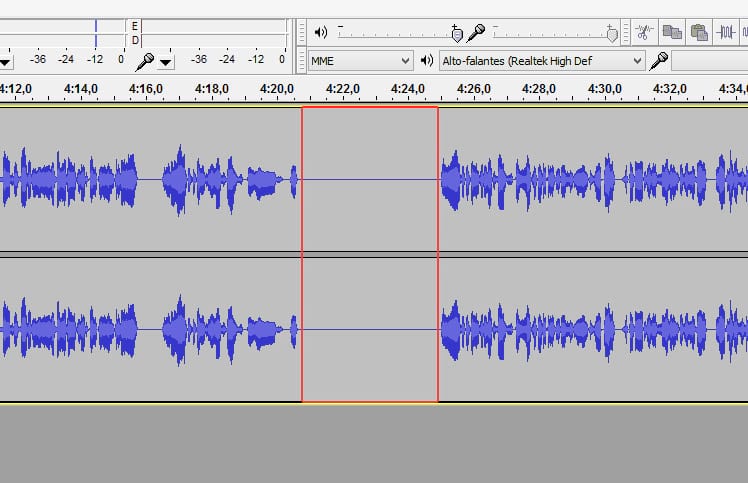Click the recording meter microphone icon
Image resolution: width=748 pixels, height=483 pixels.
pyautogui.click(x=145, y=62)
